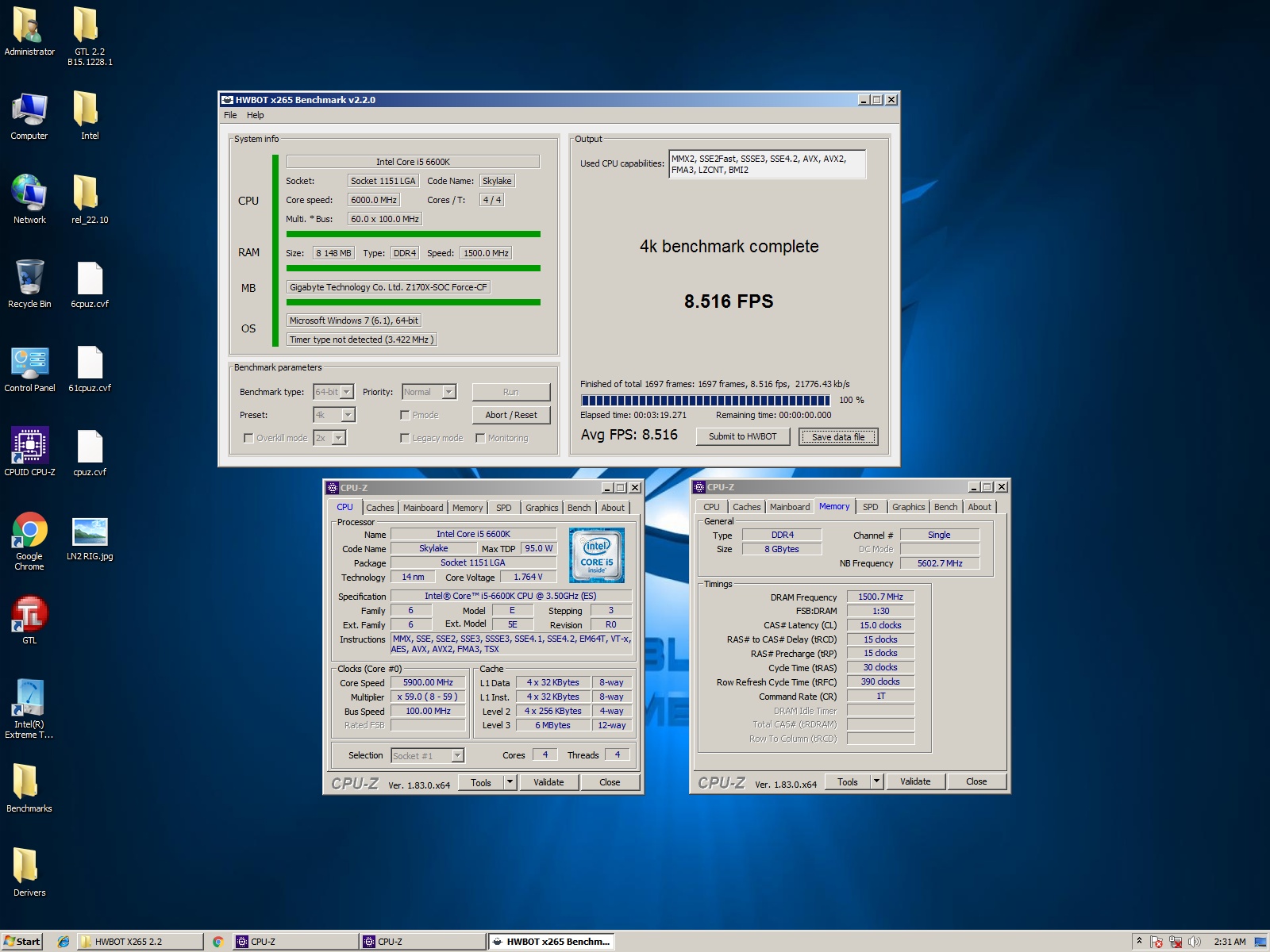Click the Submit to HWBOT button
Viewport: 1270px width, 952px height.
coord(743,436)
